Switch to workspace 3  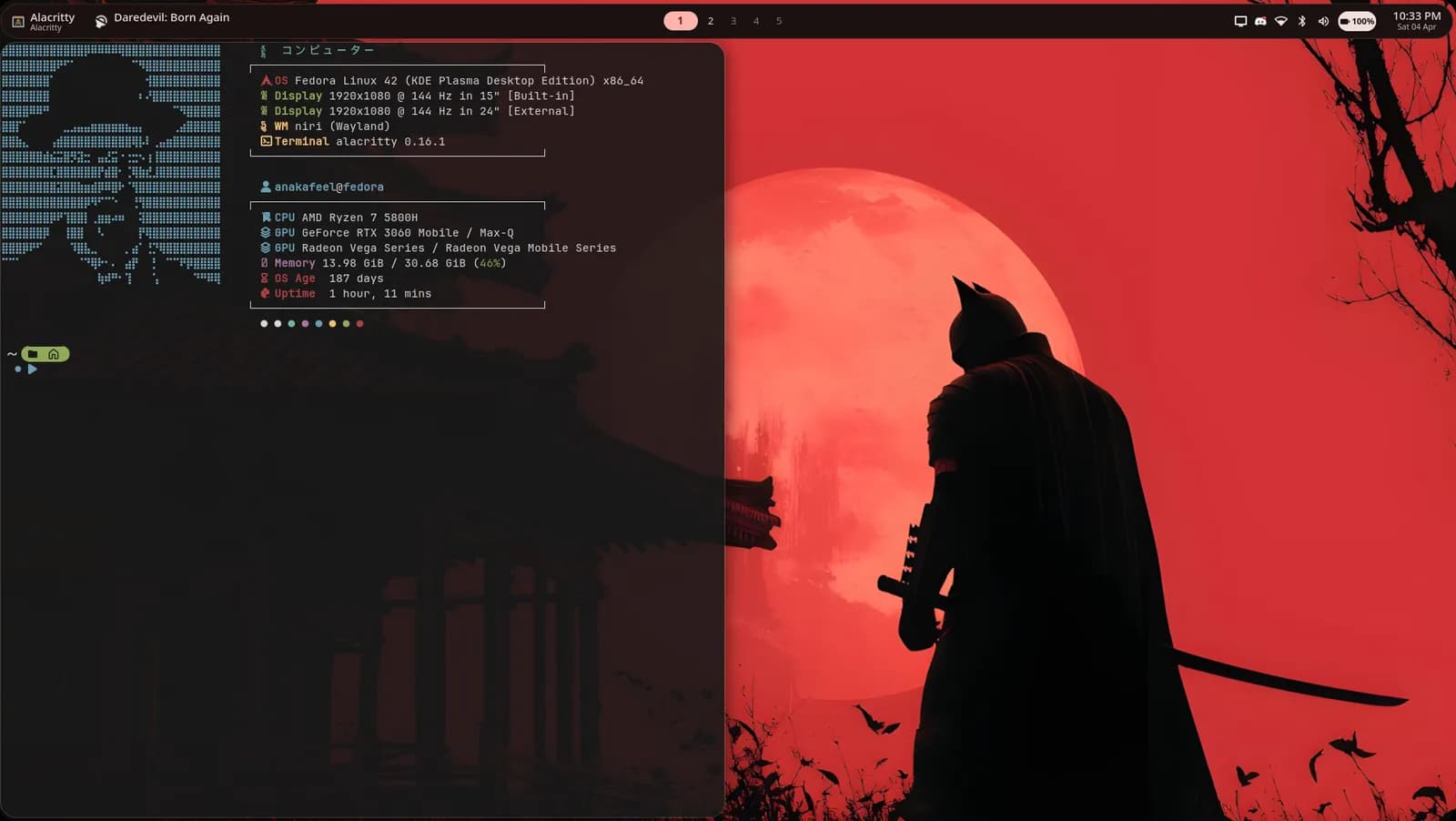coord(733,21)
